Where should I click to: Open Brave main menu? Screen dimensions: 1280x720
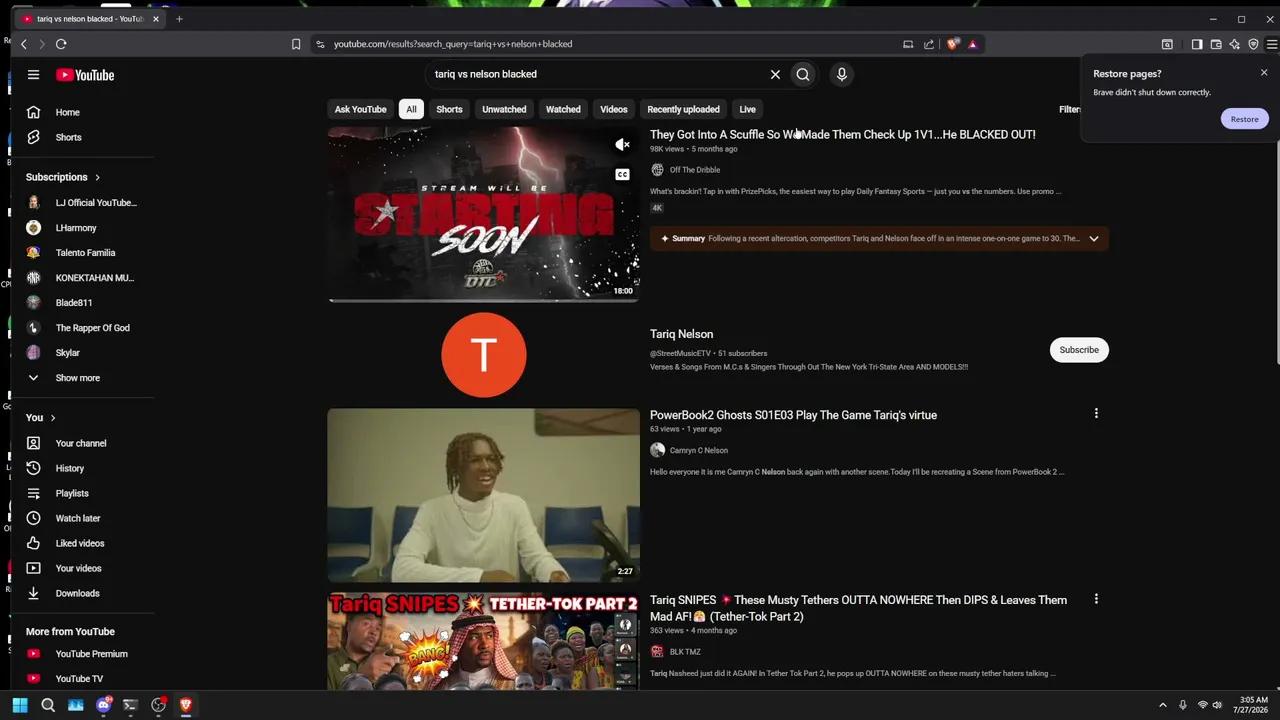tap(1272, 44)
